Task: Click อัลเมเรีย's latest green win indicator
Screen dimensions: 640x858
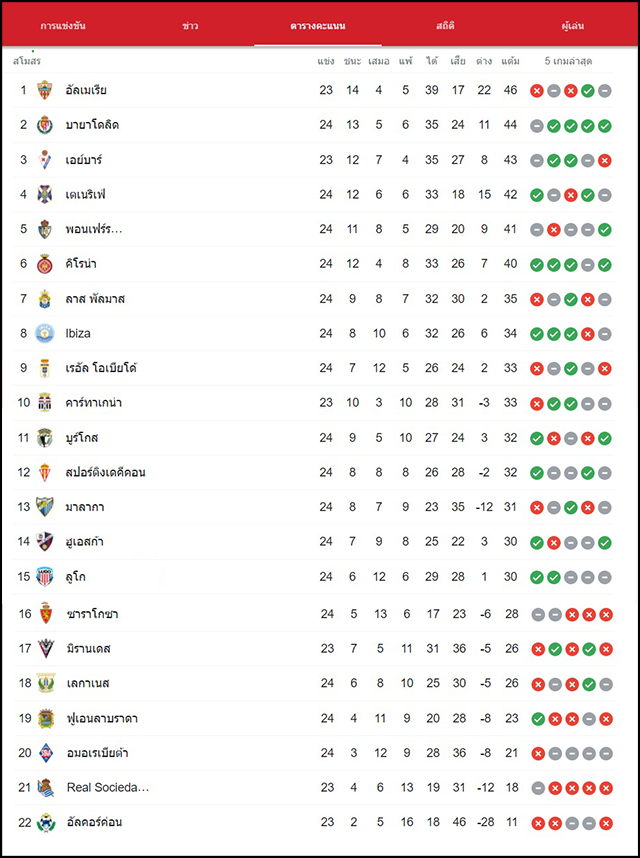Action: click(x=587, y=91)
